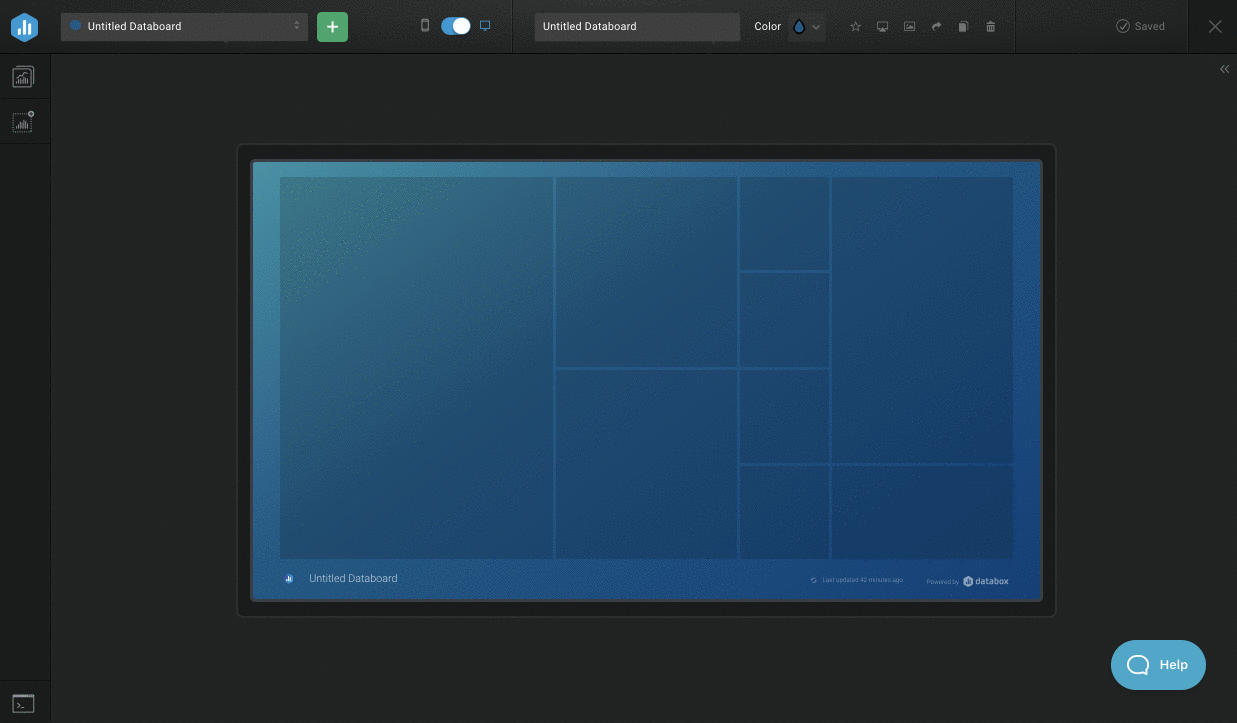Open the console icon at sidebar bottom

(x=23, y=704)
